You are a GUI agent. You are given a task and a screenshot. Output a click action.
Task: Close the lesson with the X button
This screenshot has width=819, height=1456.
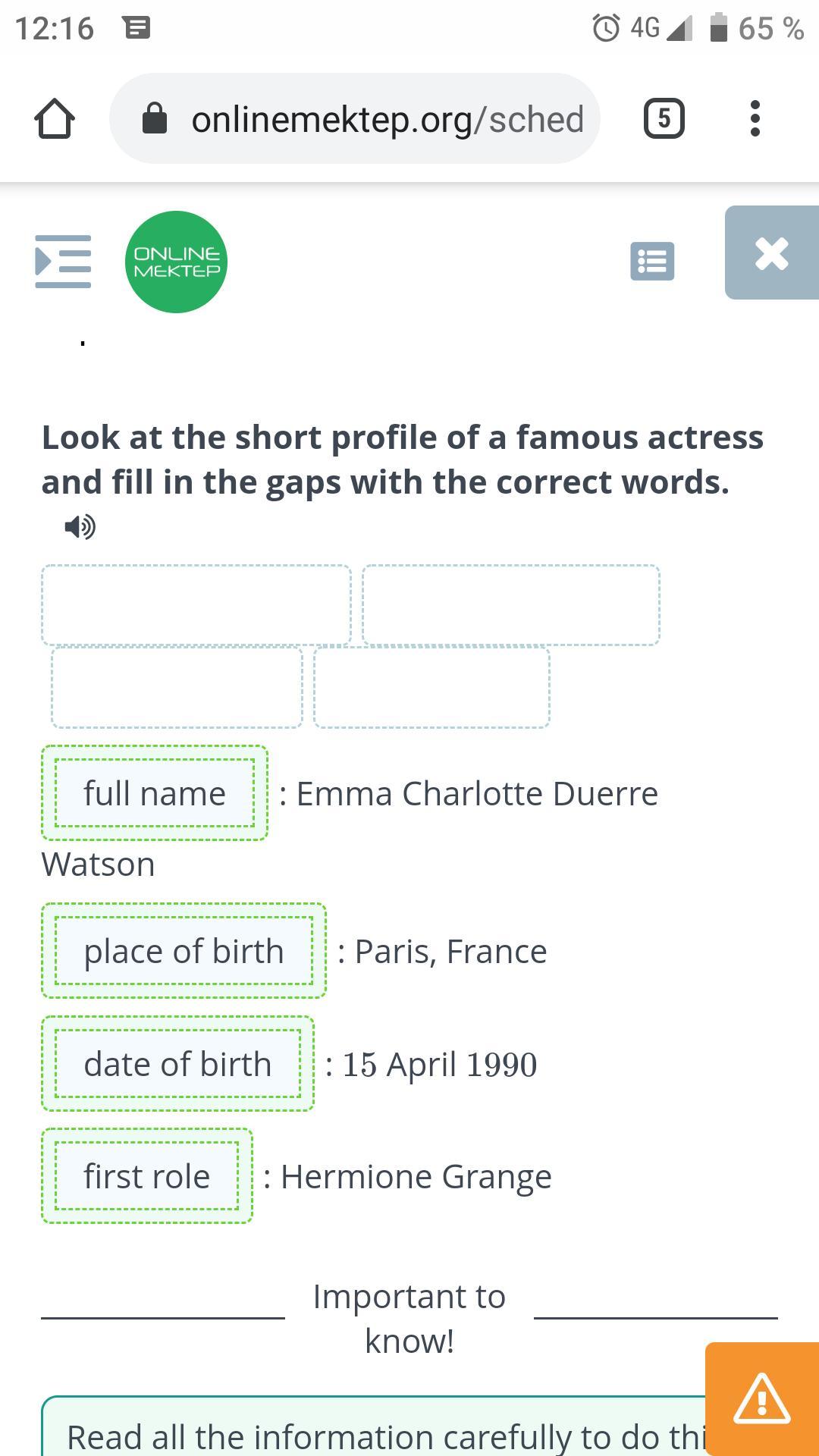coord(772,253)
